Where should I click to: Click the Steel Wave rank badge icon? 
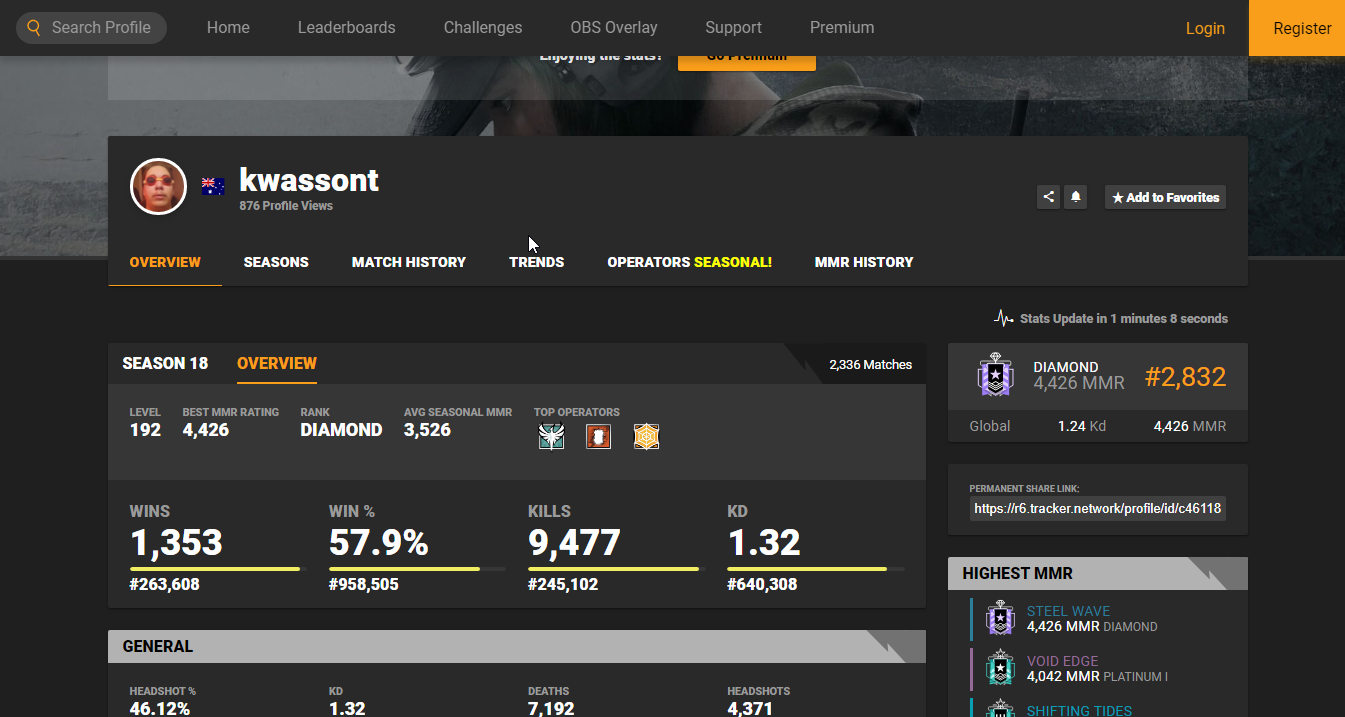click(1000, 618)
